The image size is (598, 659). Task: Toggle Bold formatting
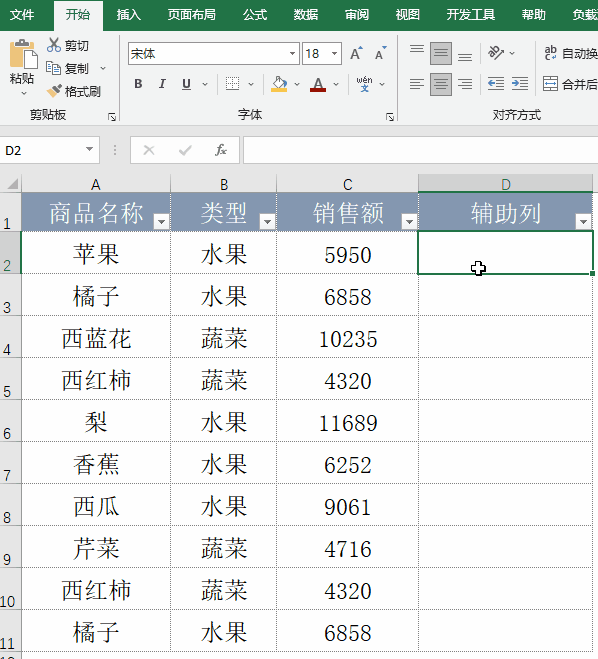[138, 84]
